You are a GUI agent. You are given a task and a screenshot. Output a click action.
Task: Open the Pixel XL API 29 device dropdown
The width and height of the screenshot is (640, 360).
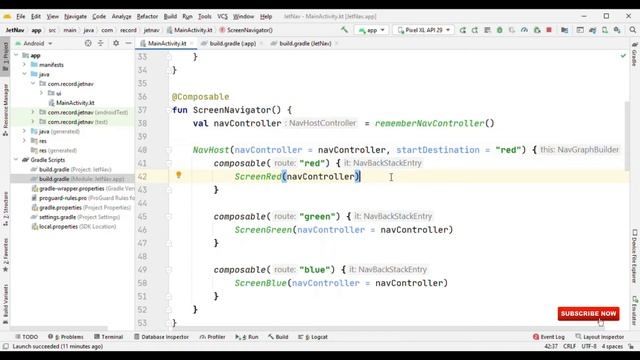pos(423,30)
